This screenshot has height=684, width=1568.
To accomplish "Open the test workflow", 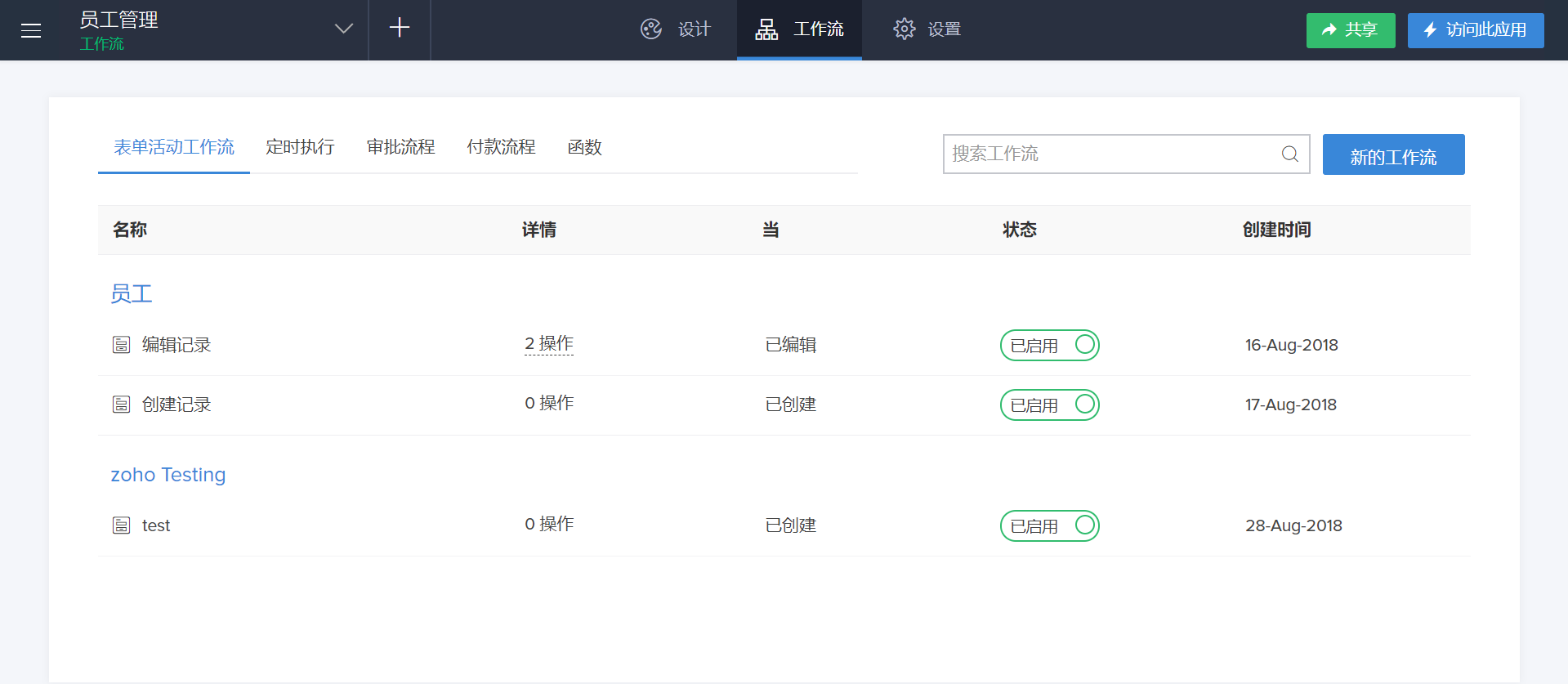I will (156, 525).
